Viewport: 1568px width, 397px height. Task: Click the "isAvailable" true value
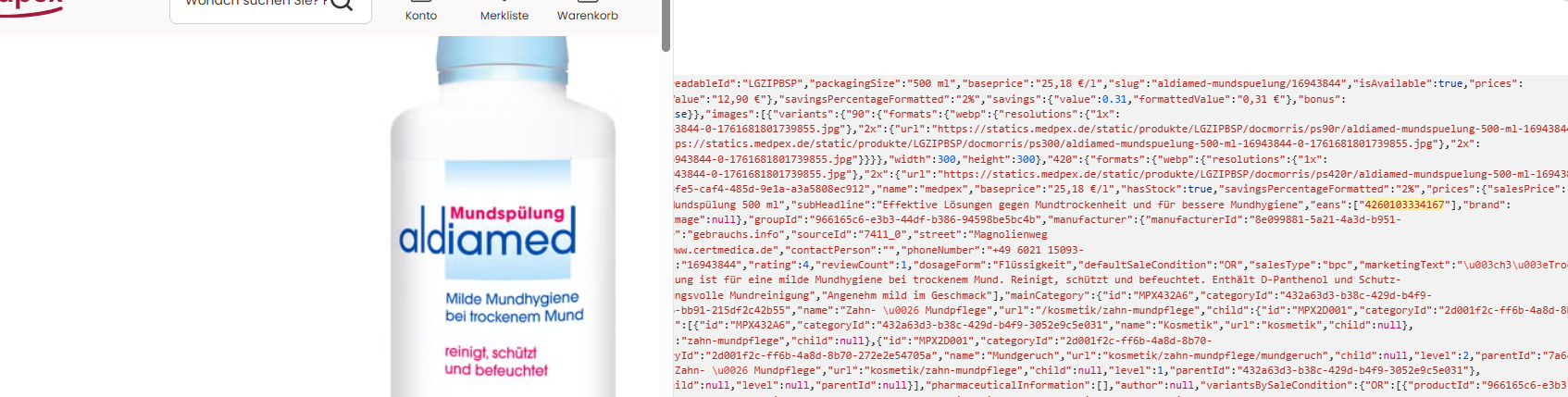click(1450, 83)
